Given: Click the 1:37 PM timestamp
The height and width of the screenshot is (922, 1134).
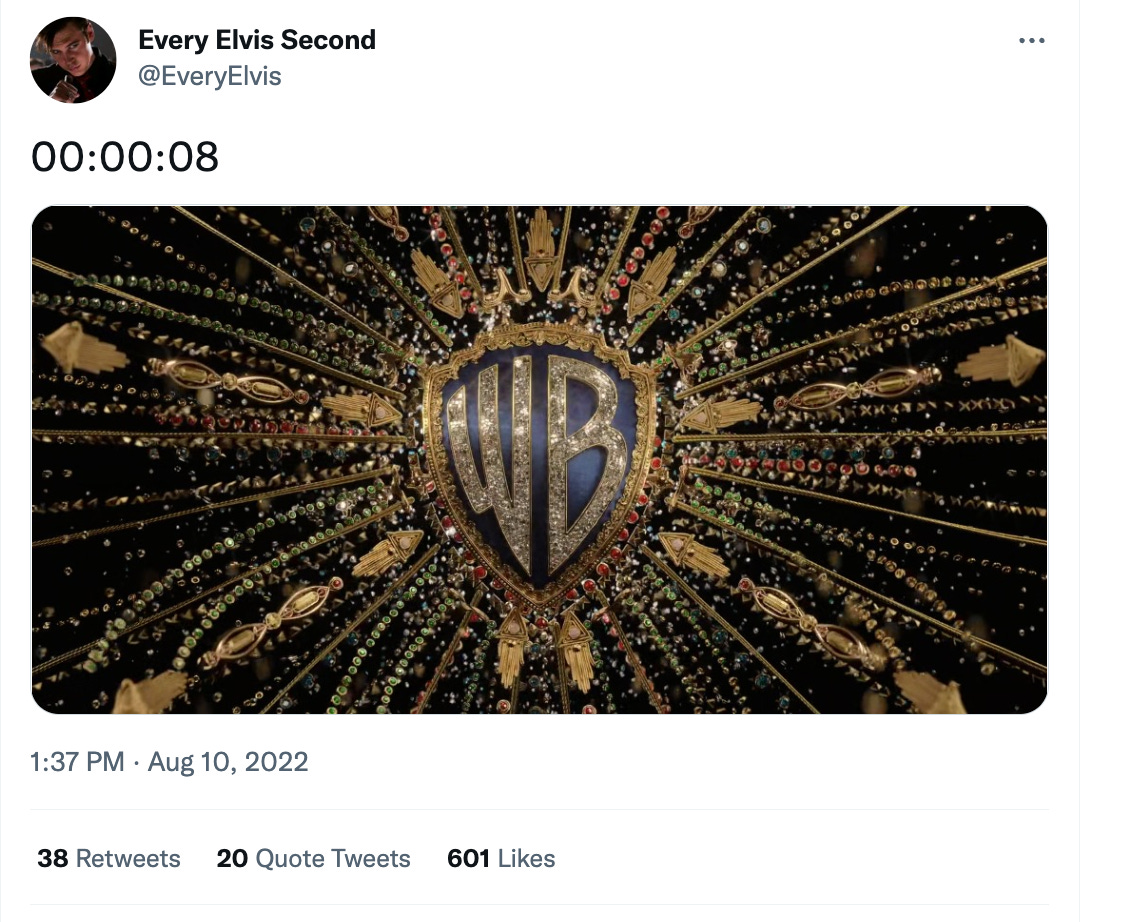Looking at the screenshot, I should 77,762.
